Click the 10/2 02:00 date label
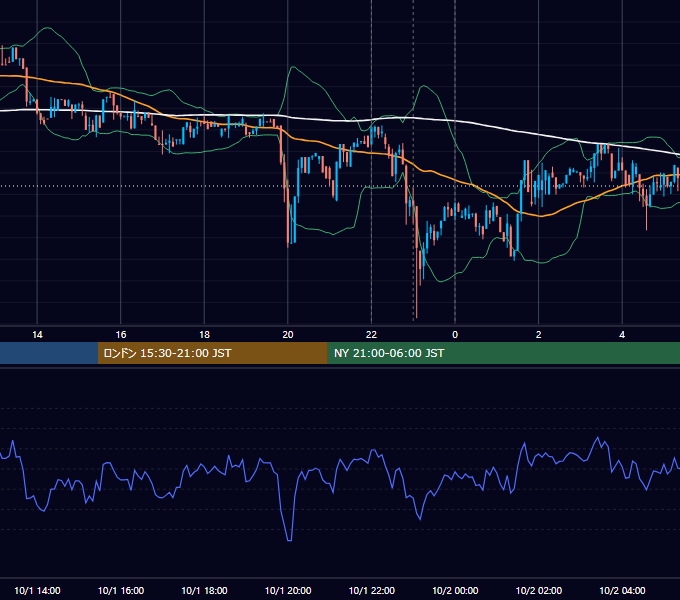 tap(539, 590)
